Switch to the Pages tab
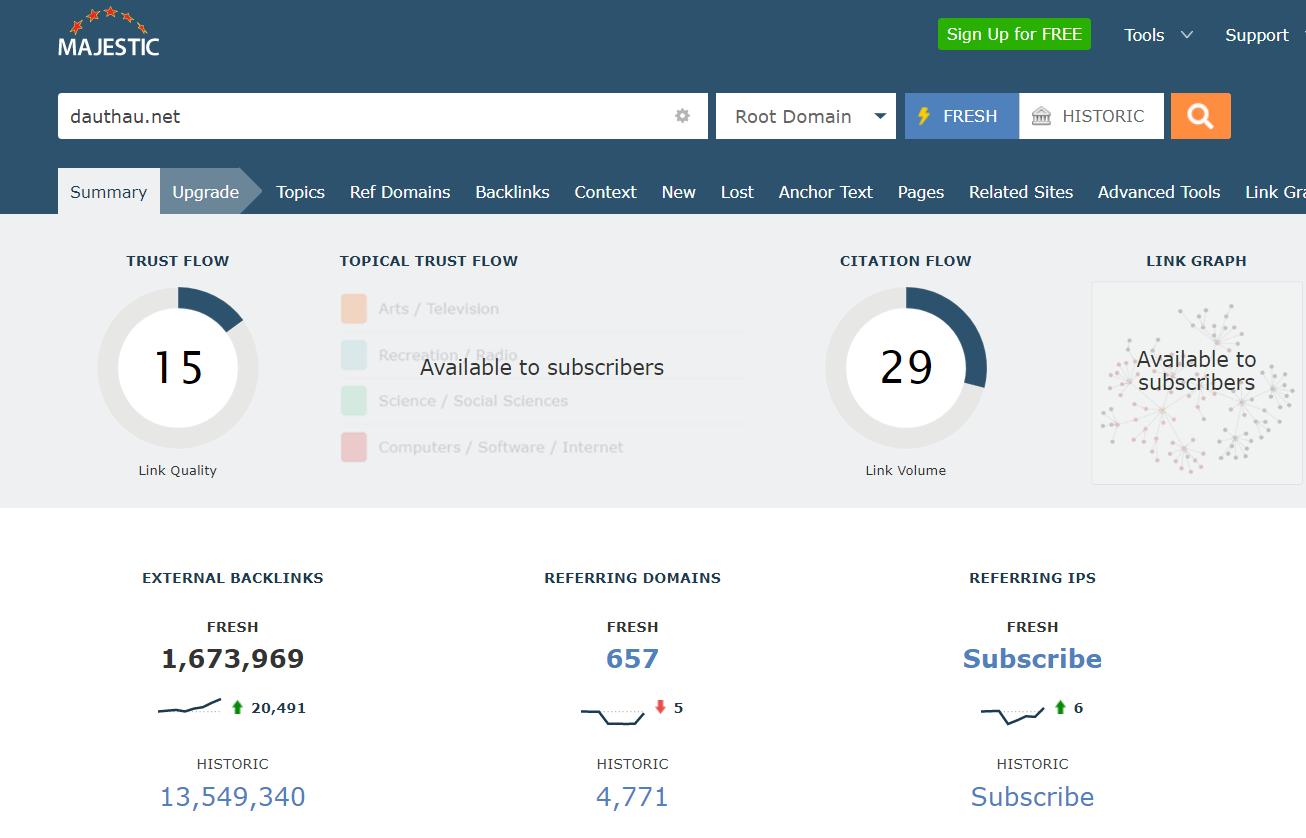Image resolution: width=1306 pixels, height=838 pixels. coord(921,192)
